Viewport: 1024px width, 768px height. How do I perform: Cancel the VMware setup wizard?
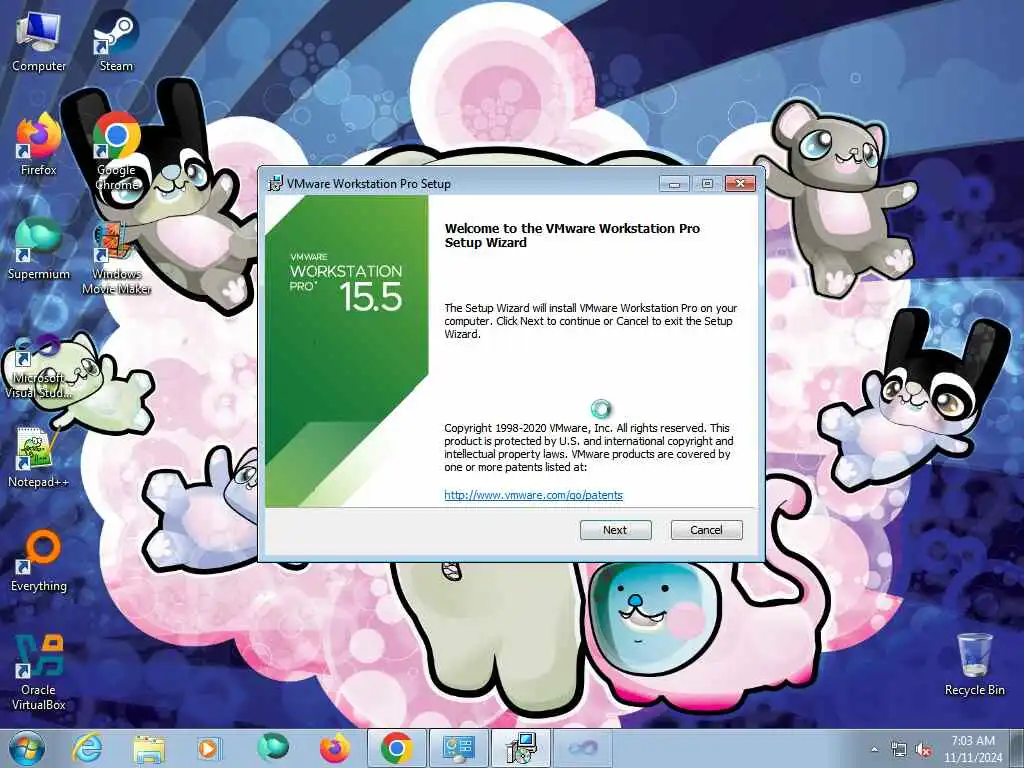[x=706, y=530]
